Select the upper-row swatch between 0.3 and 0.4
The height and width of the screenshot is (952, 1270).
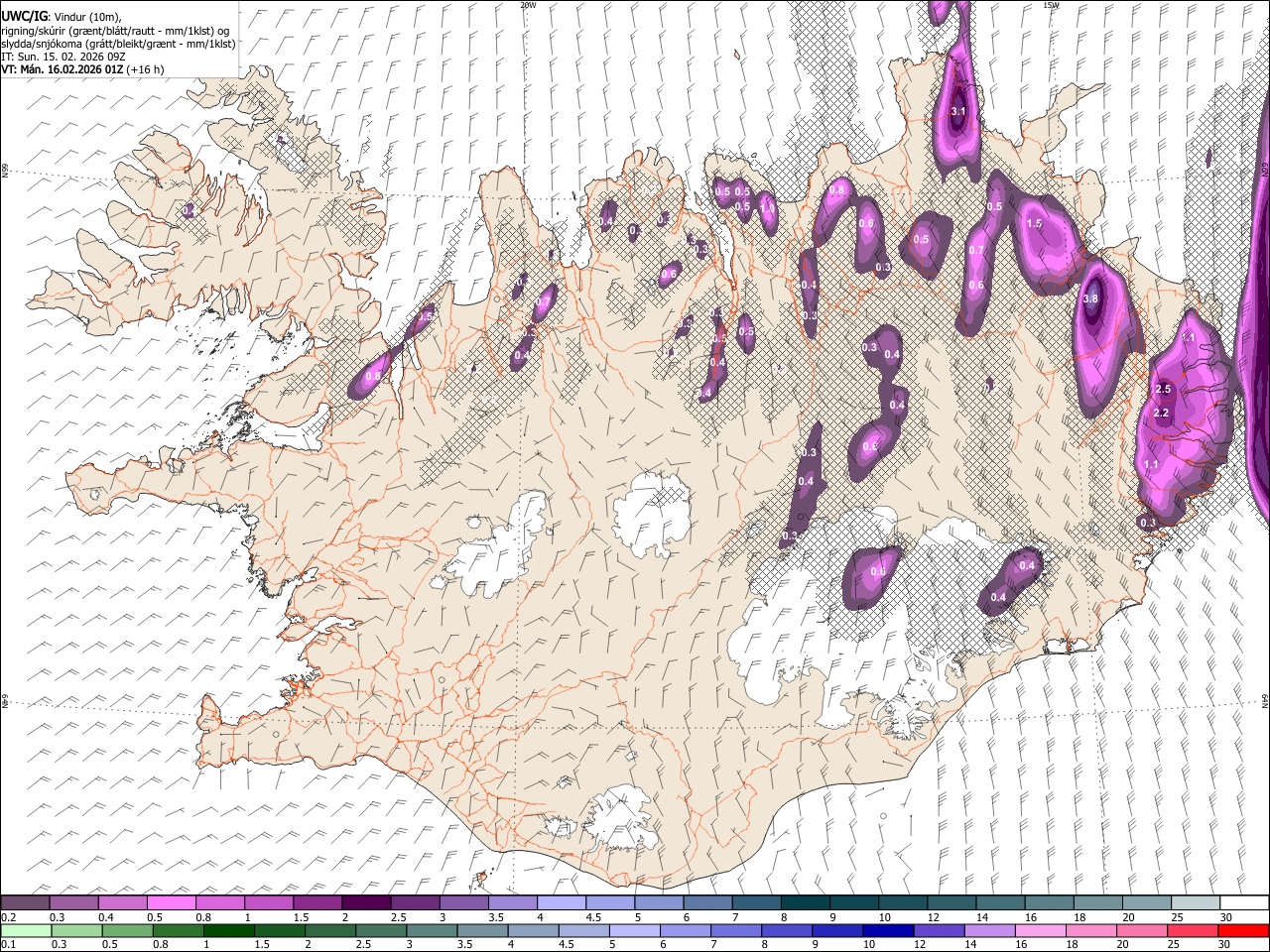tap(73, 903)
